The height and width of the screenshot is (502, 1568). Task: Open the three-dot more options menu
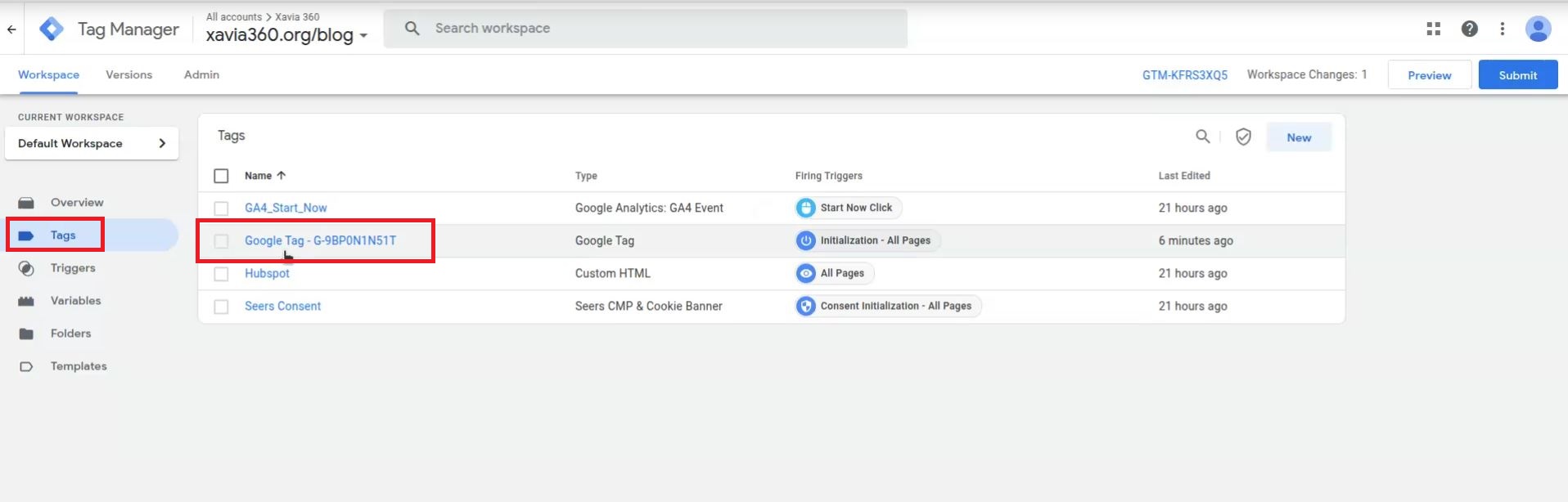[1503, 29]
